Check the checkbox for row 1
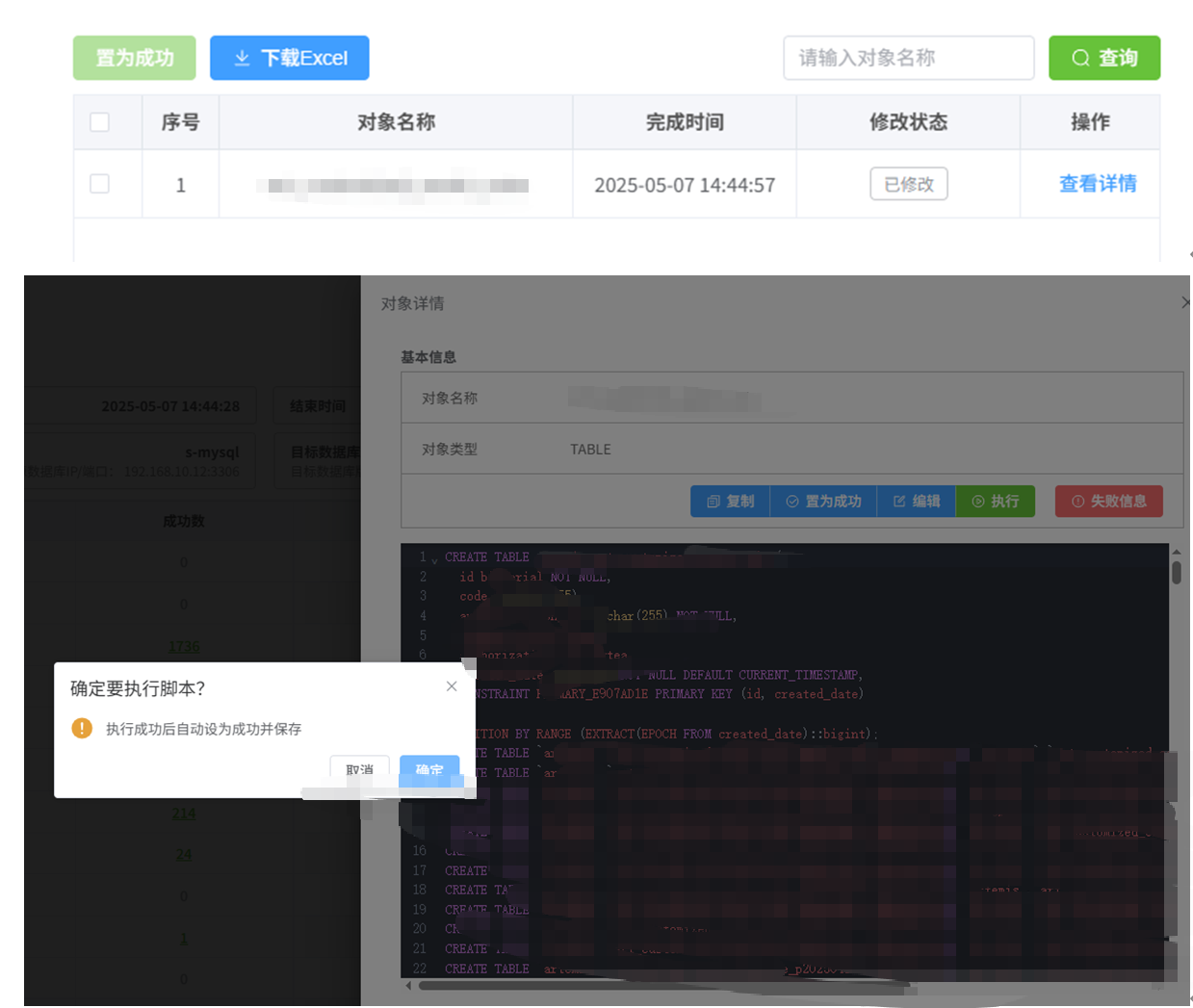Screen dimensions: 1193x1008 (x=99, y=184)
